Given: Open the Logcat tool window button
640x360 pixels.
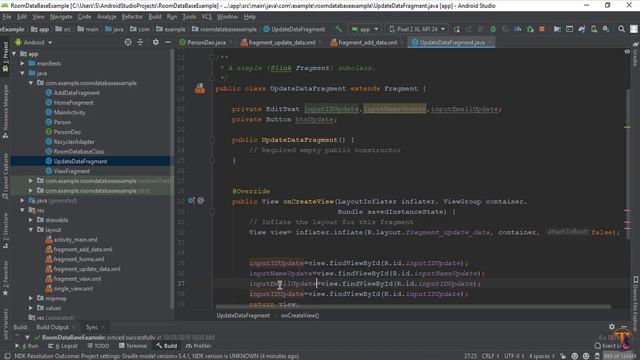Looking at the screenshot, I should point(62,346).
